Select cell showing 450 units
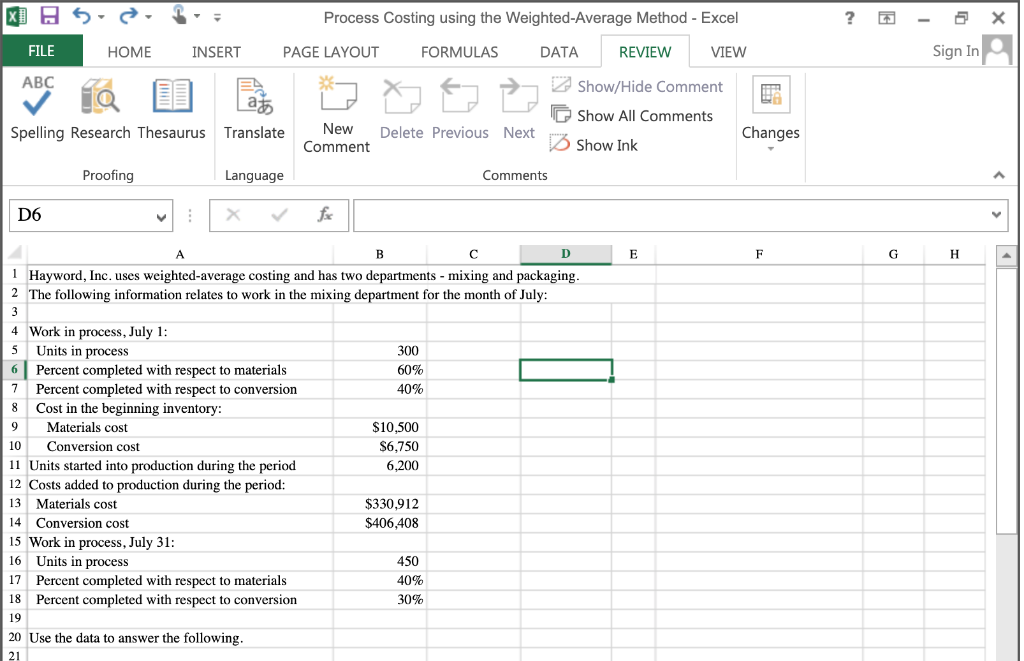Screen dimensions: 1024x661 [379, 562]
